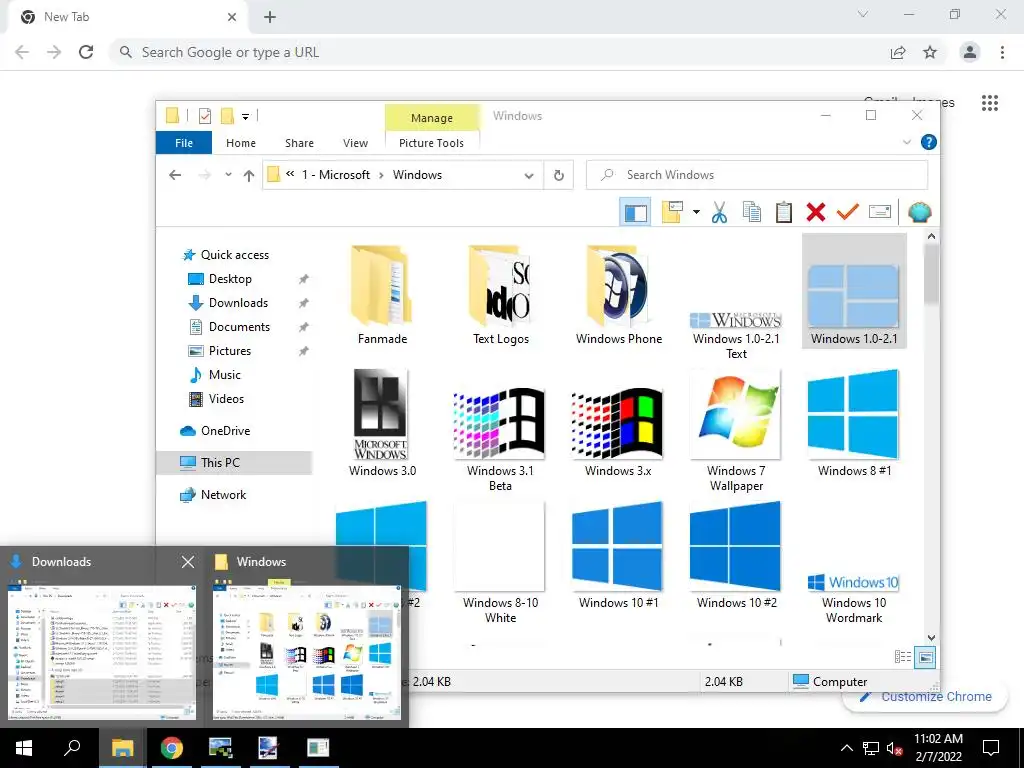Click the properties checkmark icon in Explorer title bar

click(205, 116)
